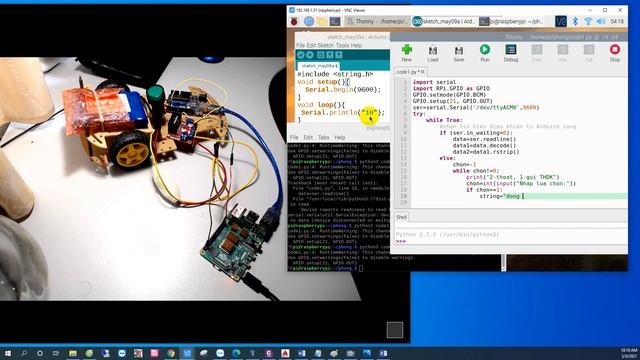The height and width of the screenshot is (360, 640).
Task: Click the VNC server tray icon
Action: [561, 21]
